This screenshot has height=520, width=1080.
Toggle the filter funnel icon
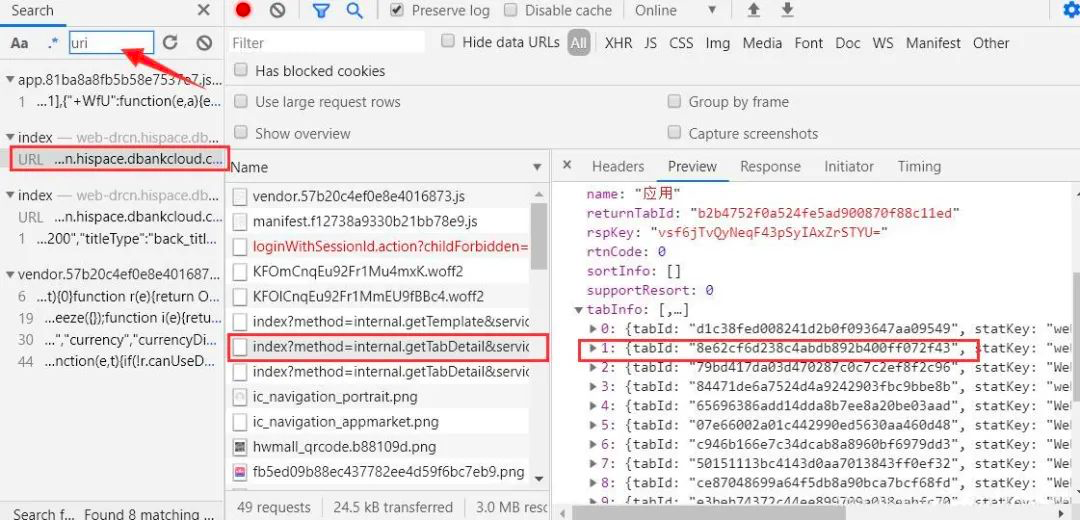[x=321, y=10]
